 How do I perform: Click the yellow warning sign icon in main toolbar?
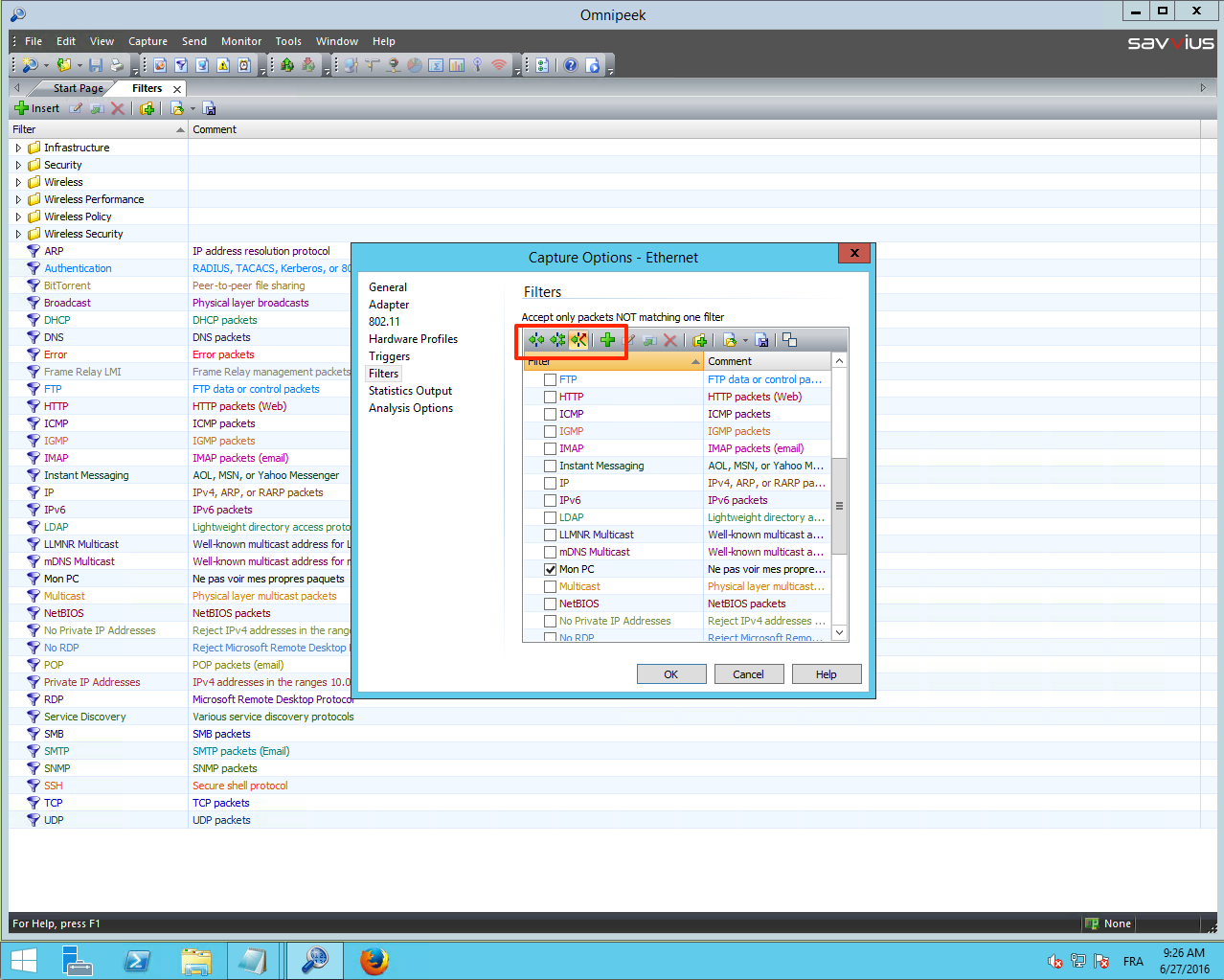[x=223, y=65]
